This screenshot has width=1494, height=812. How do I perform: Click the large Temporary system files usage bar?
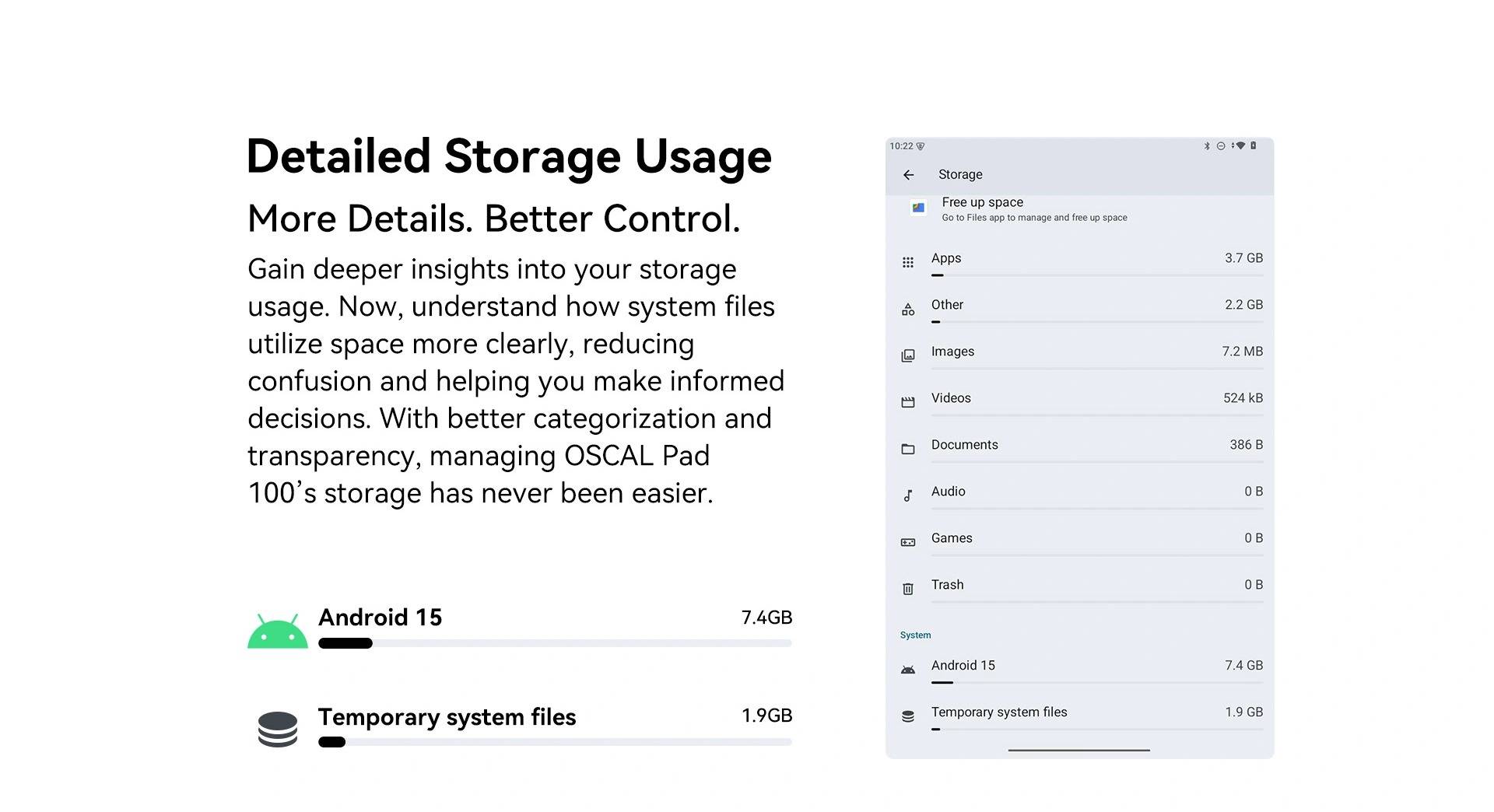tap(555, 742)
